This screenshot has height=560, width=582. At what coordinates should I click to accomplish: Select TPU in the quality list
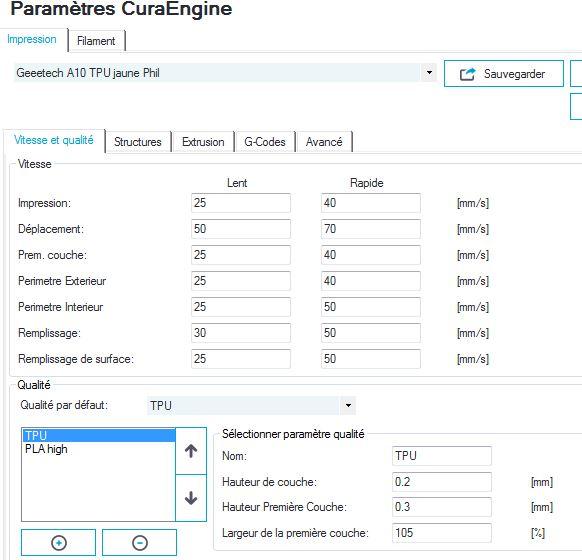coord(98,435)
